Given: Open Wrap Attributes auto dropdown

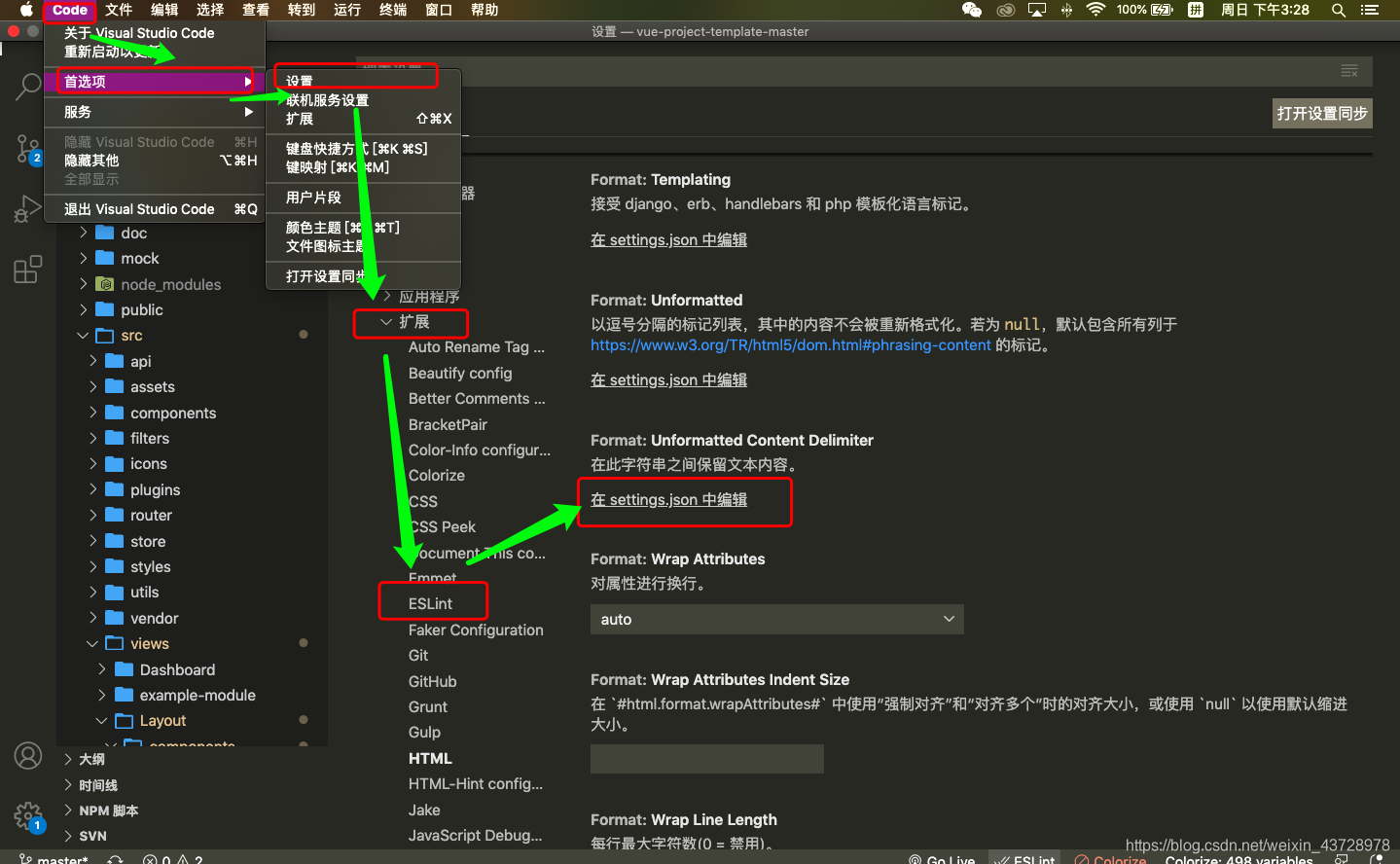Looking at the screenshot, I should (x=776, y=619).
